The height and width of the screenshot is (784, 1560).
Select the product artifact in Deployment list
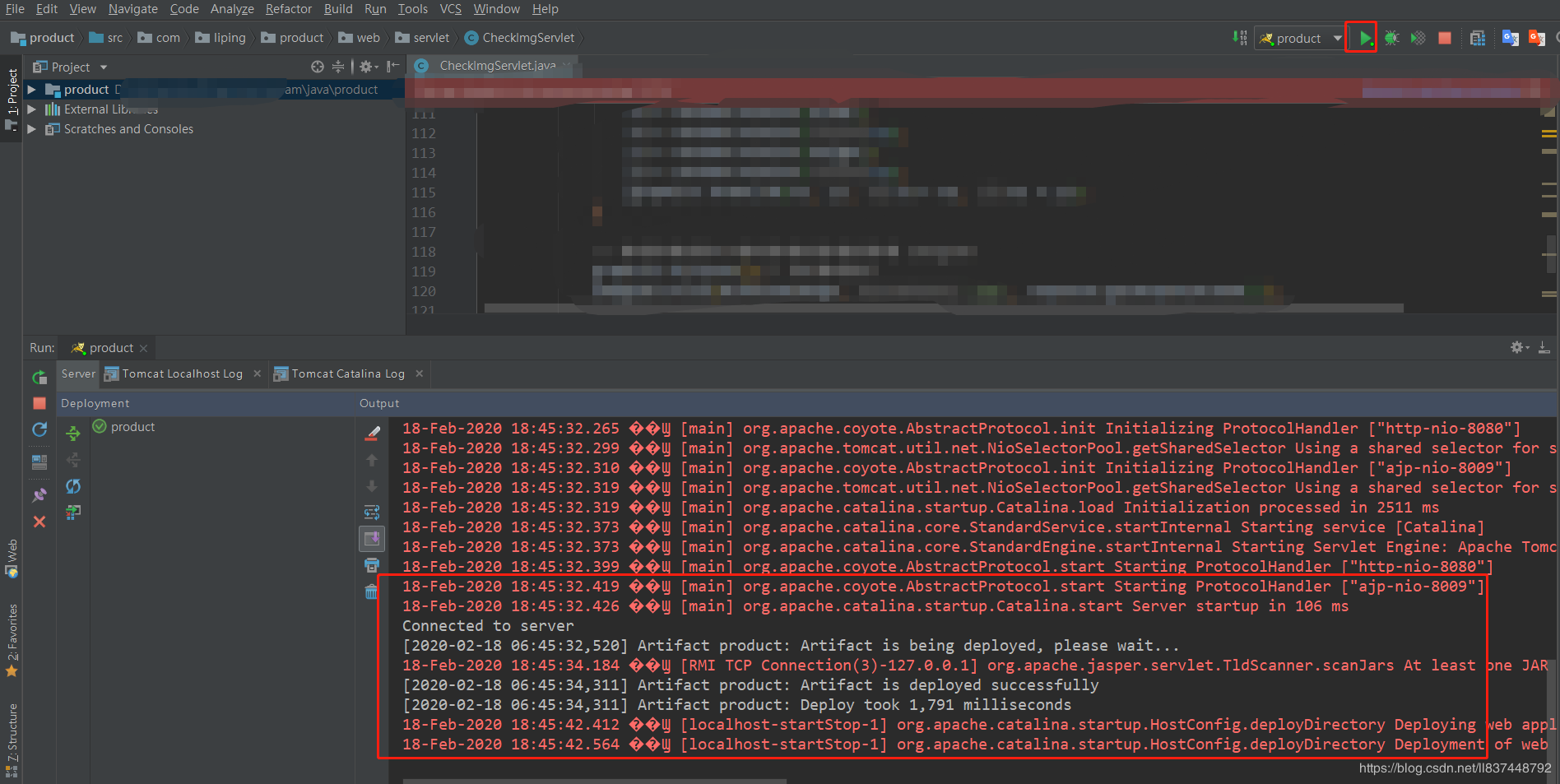(x=124, y=427)
